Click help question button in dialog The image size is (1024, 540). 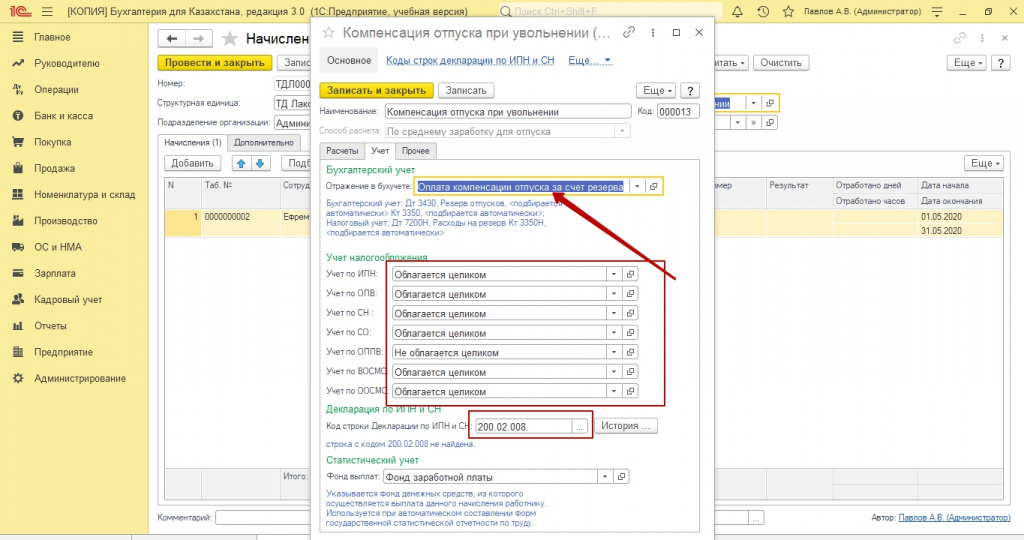[690, 91]
